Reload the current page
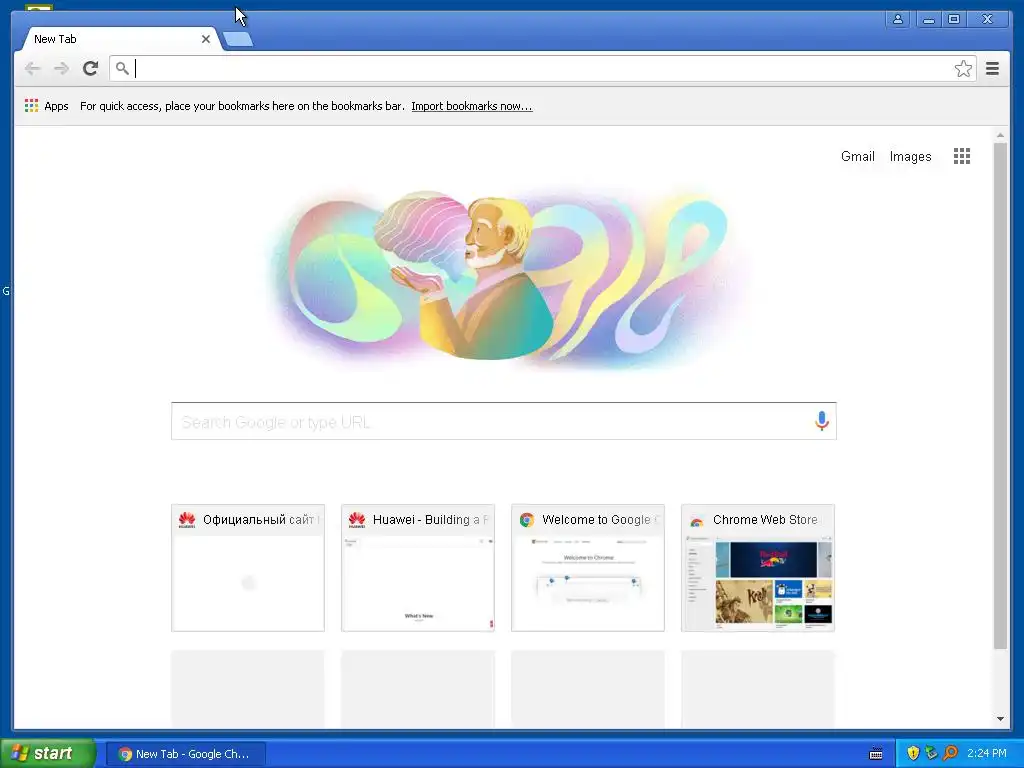This screenshot has height=768, width=1024. 91,69
